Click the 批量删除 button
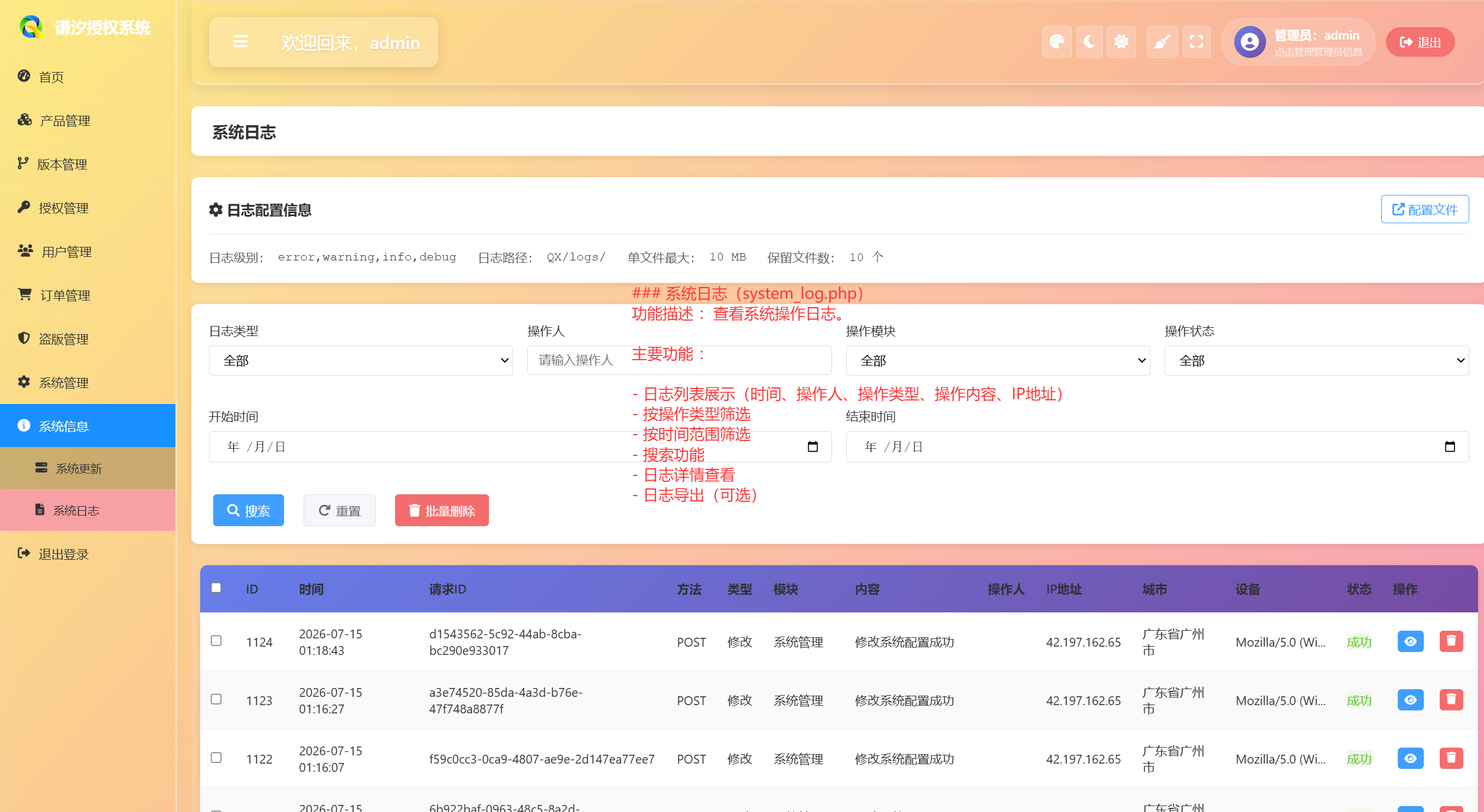The image size is (1484, 812). coord(442,510)
